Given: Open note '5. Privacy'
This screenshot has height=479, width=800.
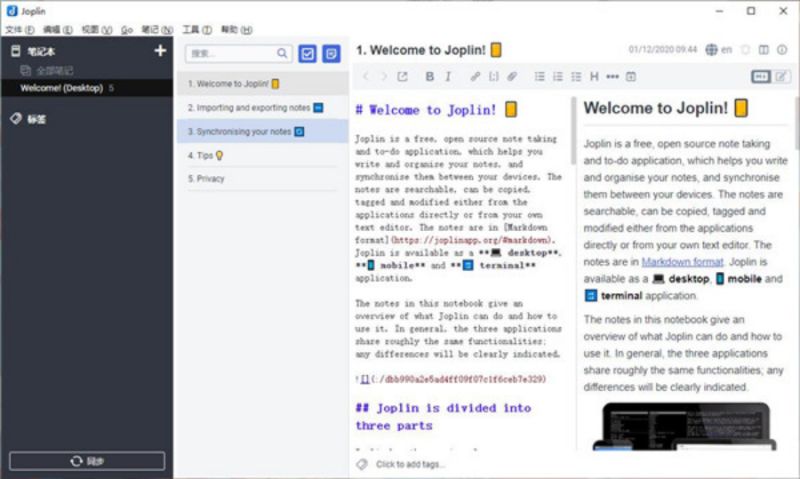Looking at the screenshot, I should [x=263, y=179].
